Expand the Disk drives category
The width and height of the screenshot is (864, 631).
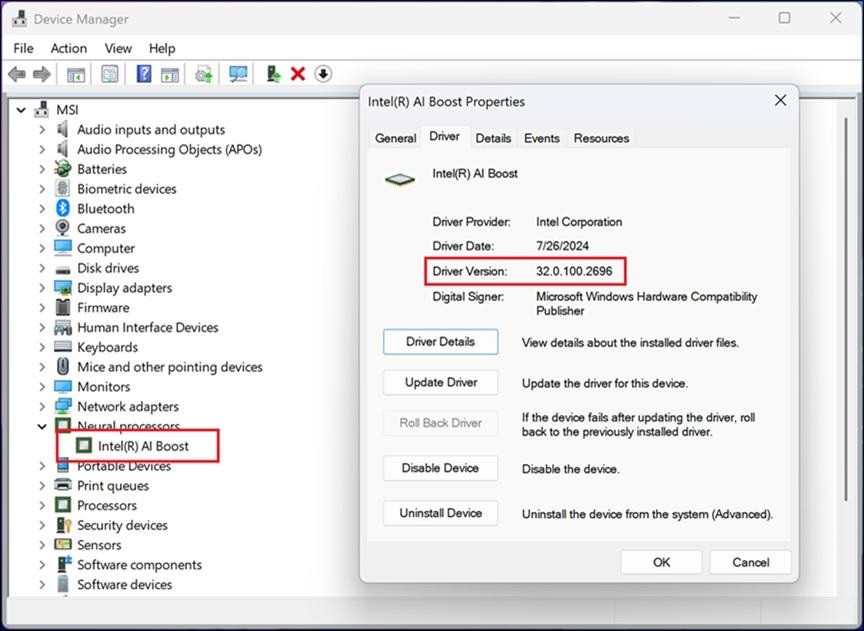42,268
